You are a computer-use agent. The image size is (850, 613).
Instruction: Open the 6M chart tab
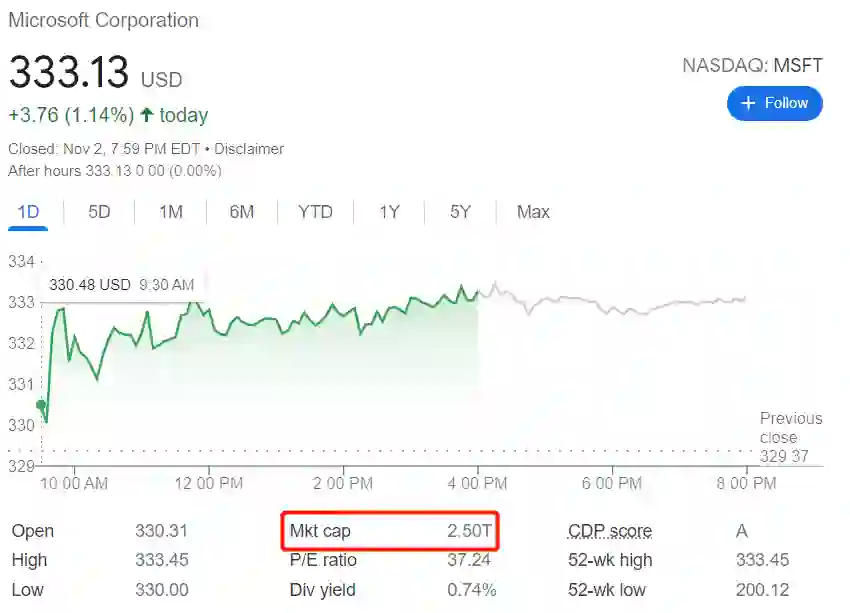click(241, 212)
